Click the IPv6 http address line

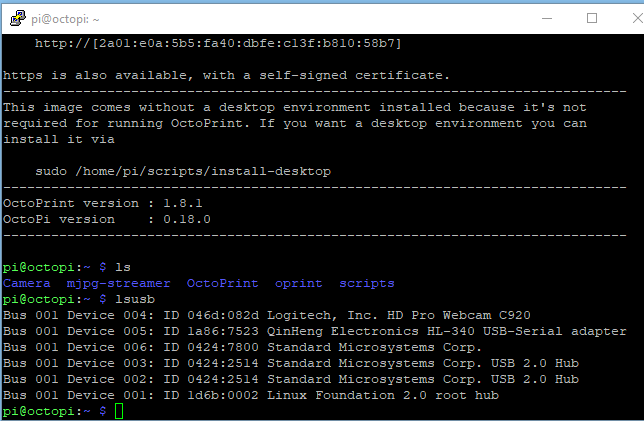click(x=218, y=44)
